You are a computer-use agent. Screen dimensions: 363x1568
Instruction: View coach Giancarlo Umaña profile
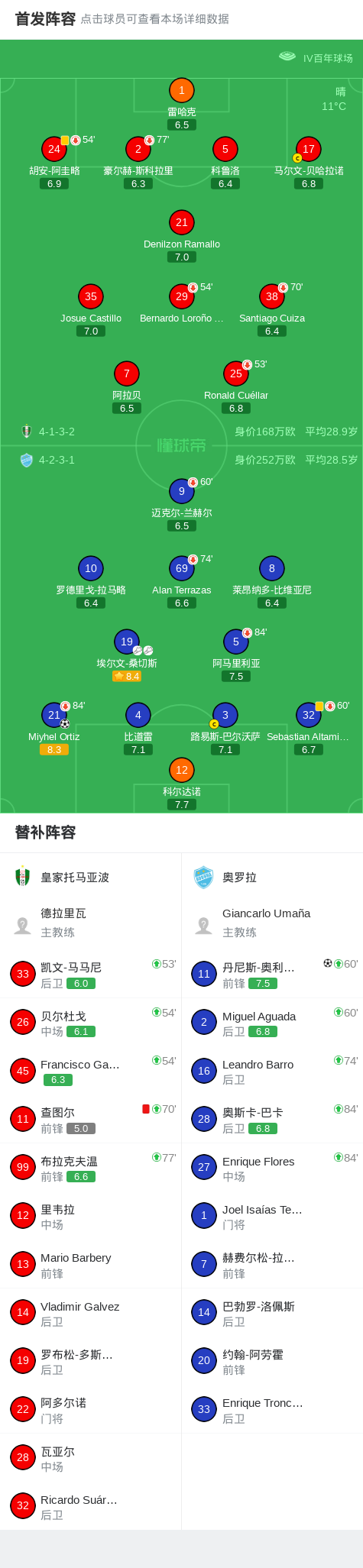(272, 923)
